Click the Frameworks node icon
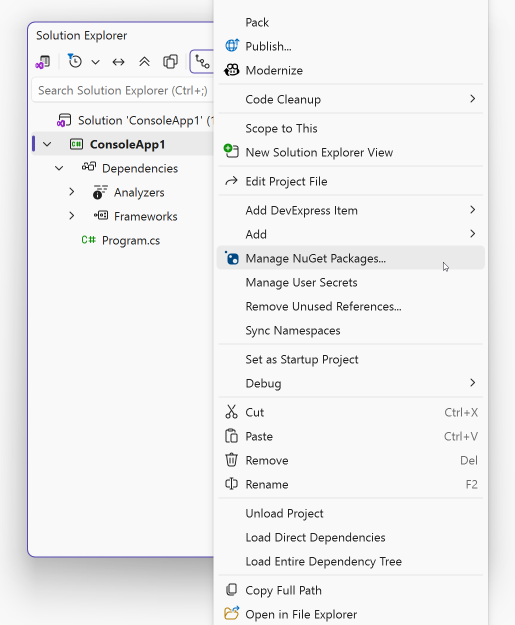Viewport: 515px width, 625px height. (101, 216)
